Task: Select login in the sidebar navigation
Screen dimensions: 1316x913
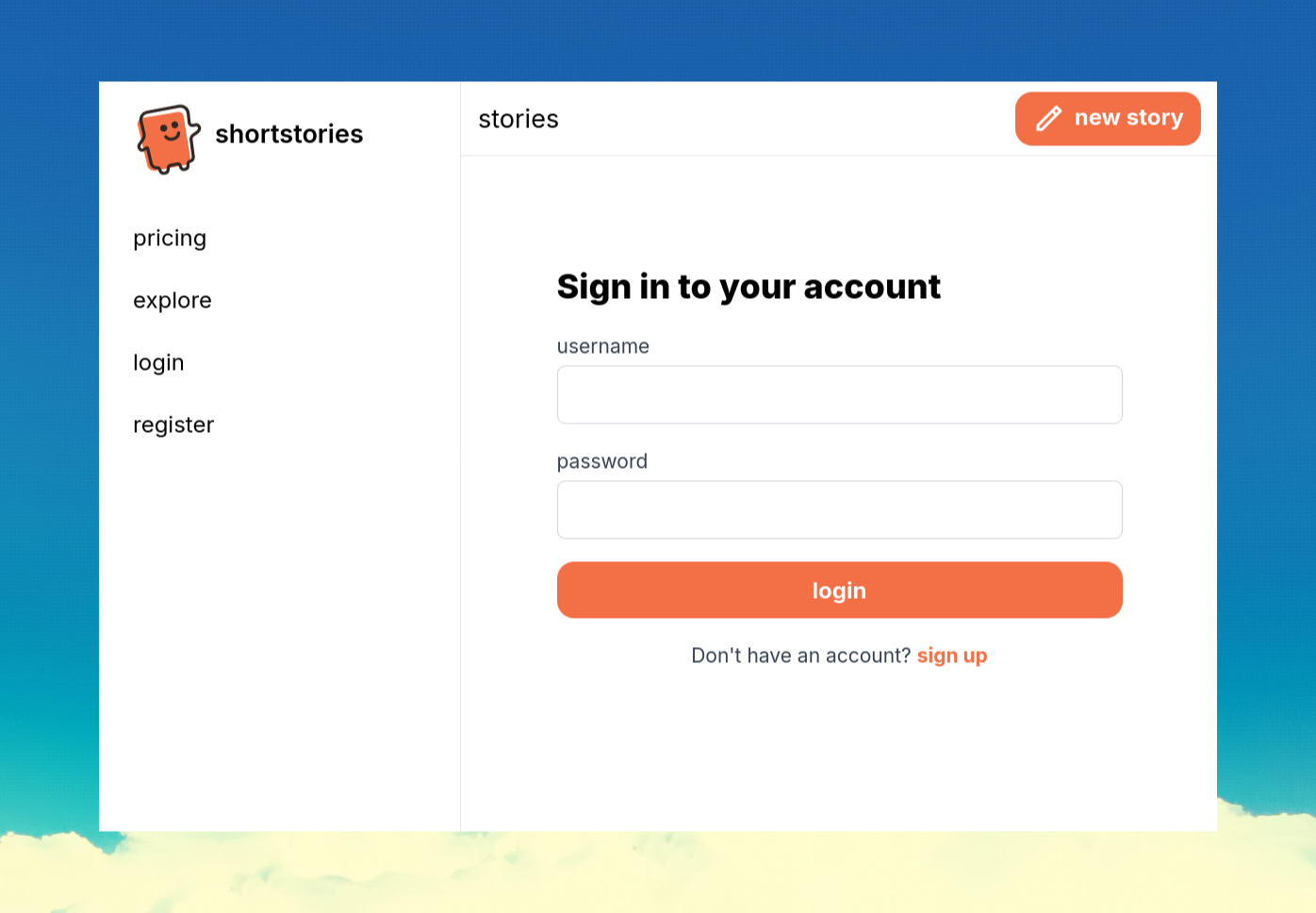Action: pyautogui.click(x=158, y=363)
